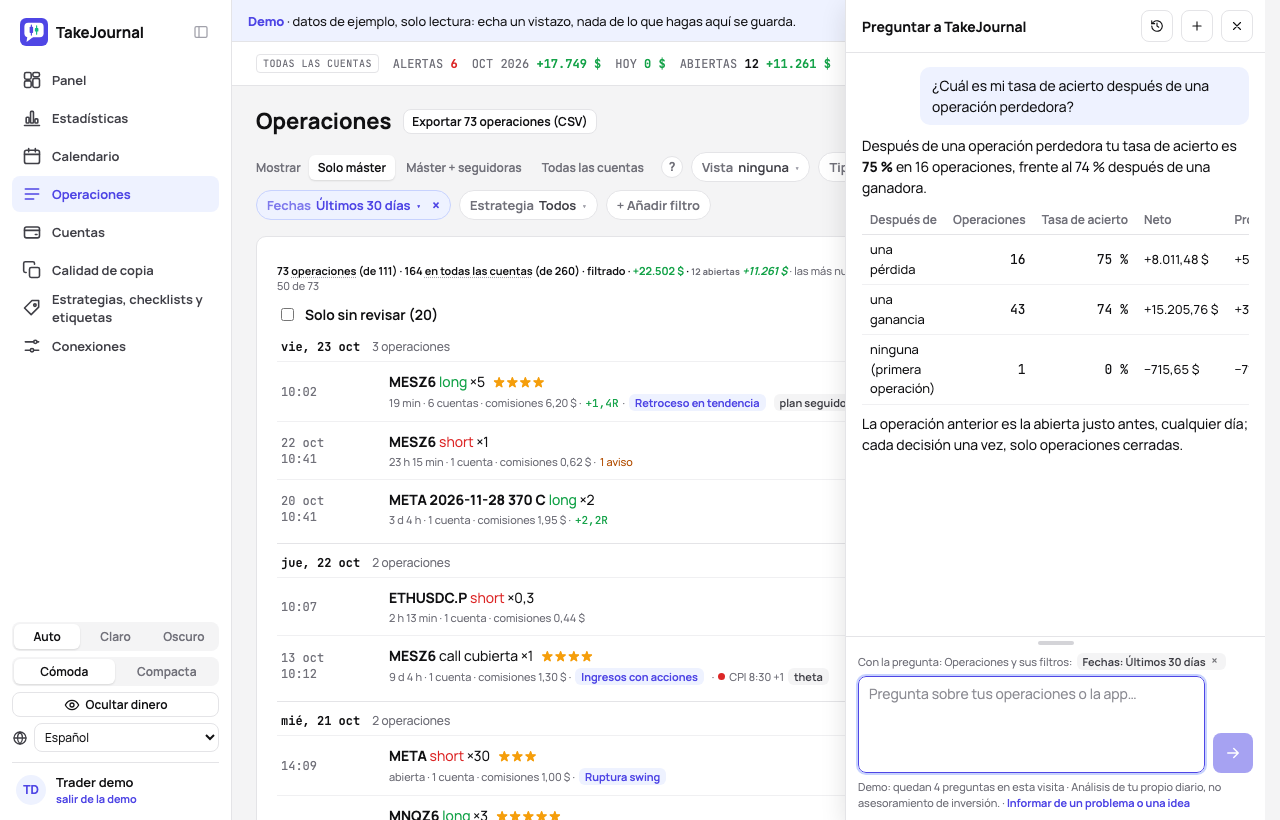Start new chat with plus icon

click(x=1197, y=26)
